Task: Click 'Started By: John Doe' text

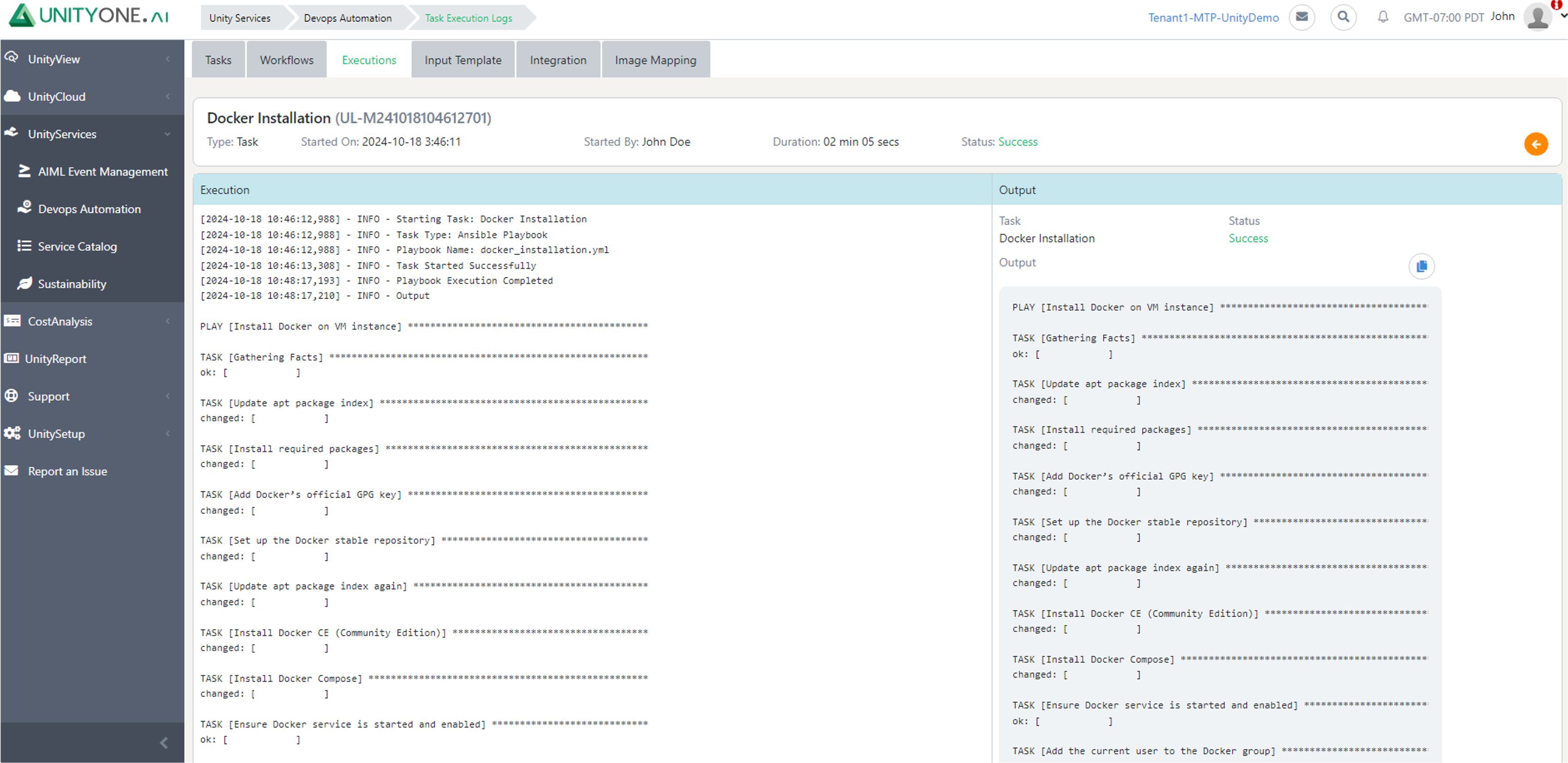Action: click(x=637, y=142)
